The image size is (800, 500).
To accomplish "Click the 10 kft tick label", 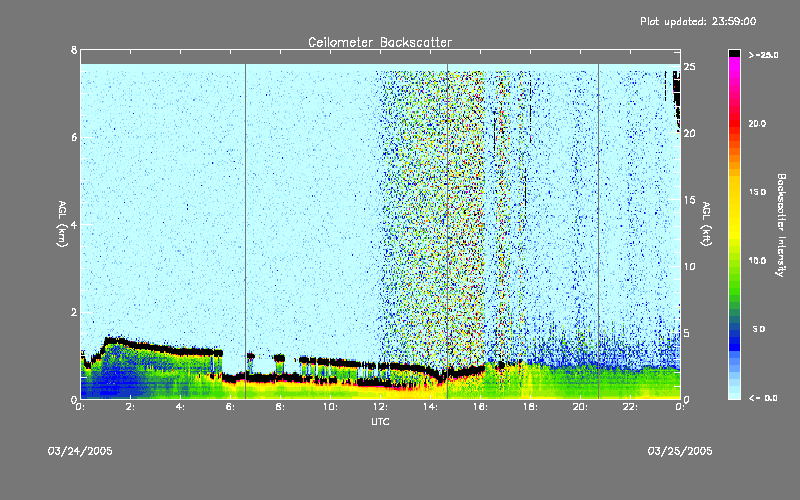I will tap(689, 266).
